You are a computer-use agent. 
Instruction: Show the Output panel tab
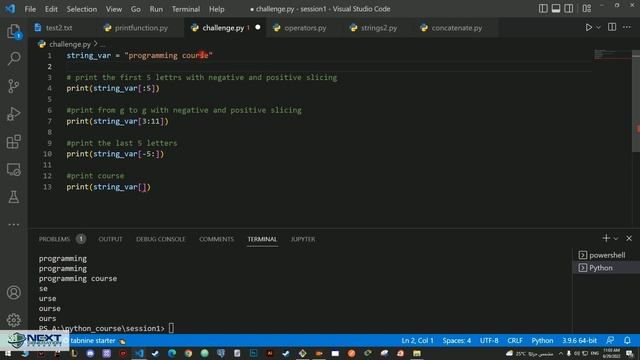pyautogui.click(x=110, y=239)
